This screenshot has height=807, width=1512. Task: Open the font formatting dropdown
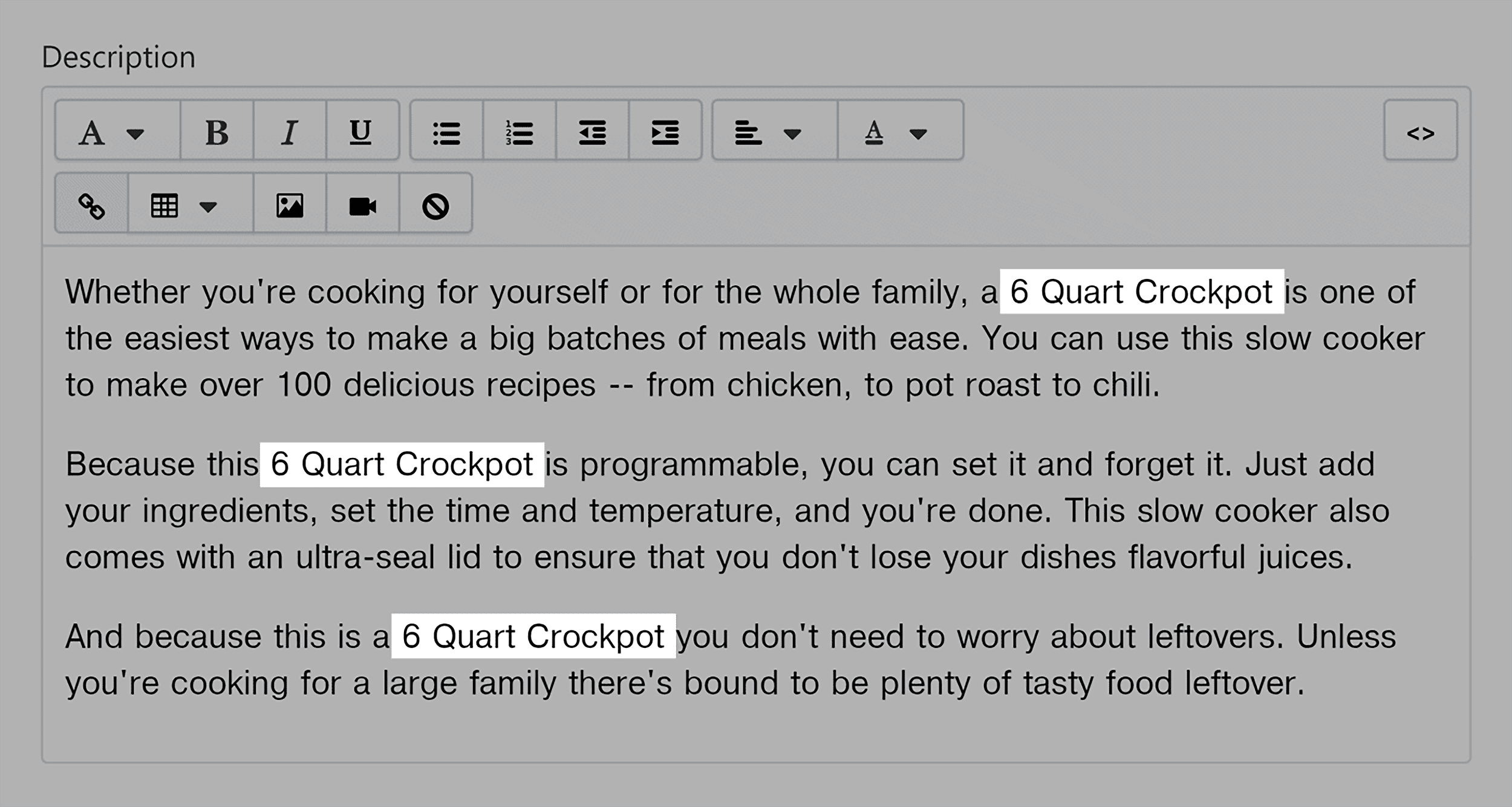pos(117,131)
